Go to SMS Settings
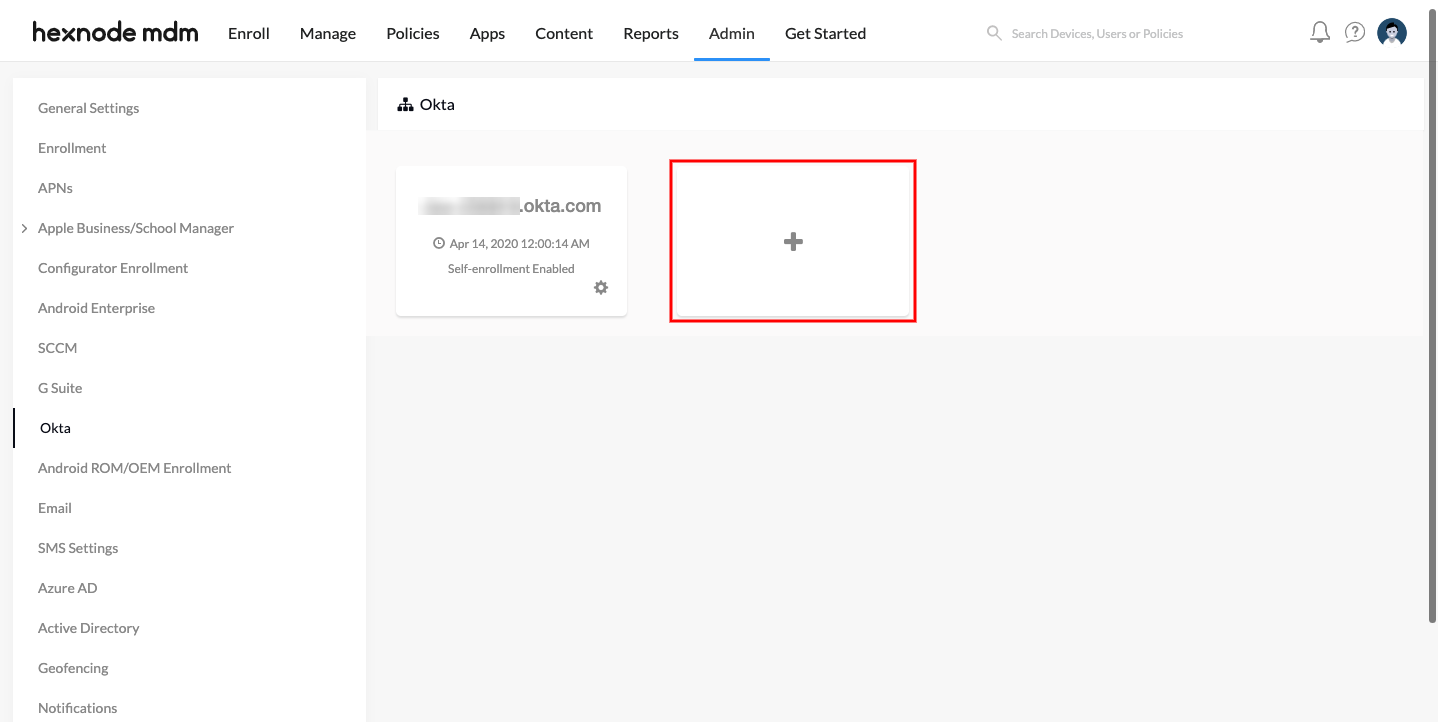 [78, 548]
